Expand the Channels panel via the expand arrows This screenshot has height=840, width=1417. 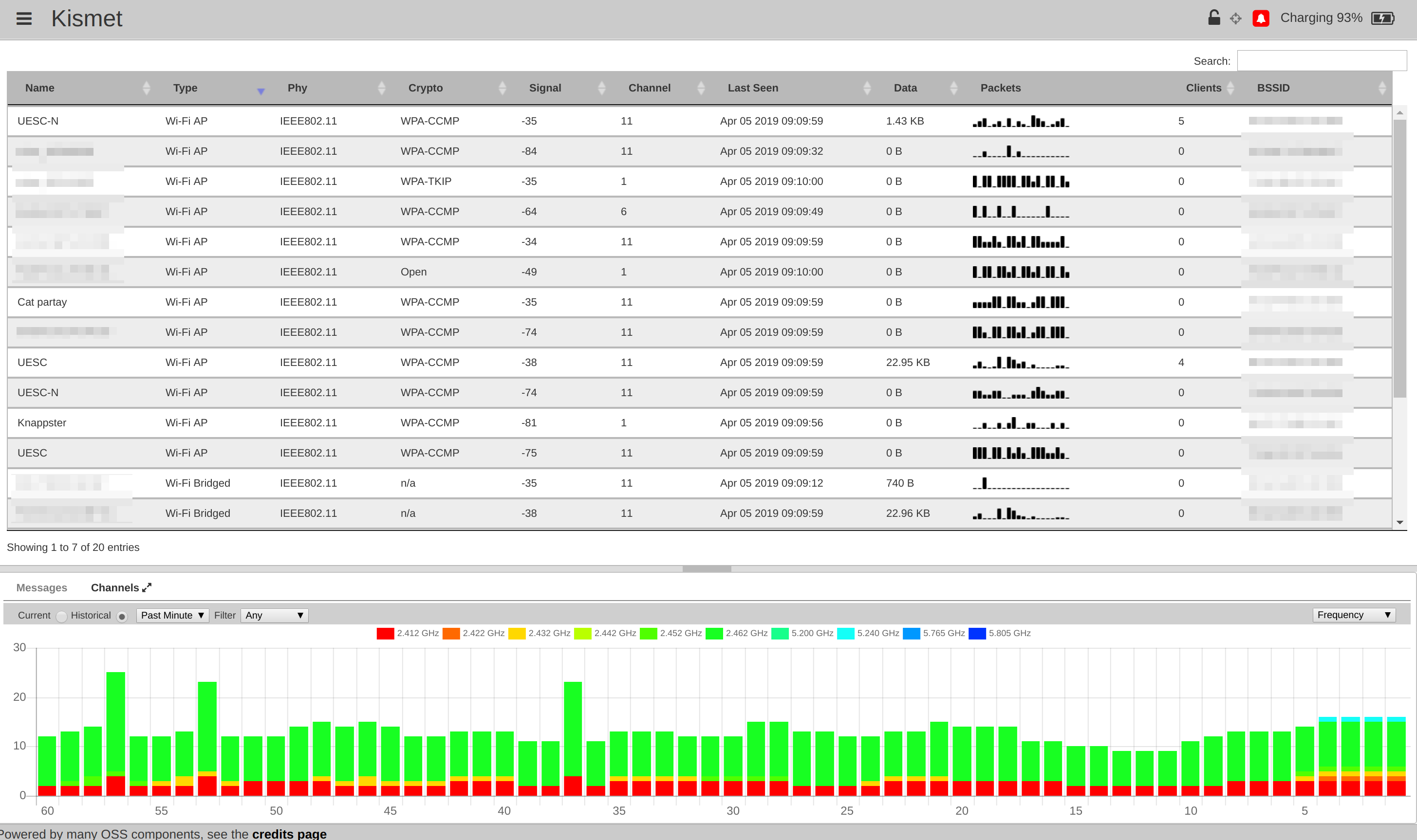(147, 587)
